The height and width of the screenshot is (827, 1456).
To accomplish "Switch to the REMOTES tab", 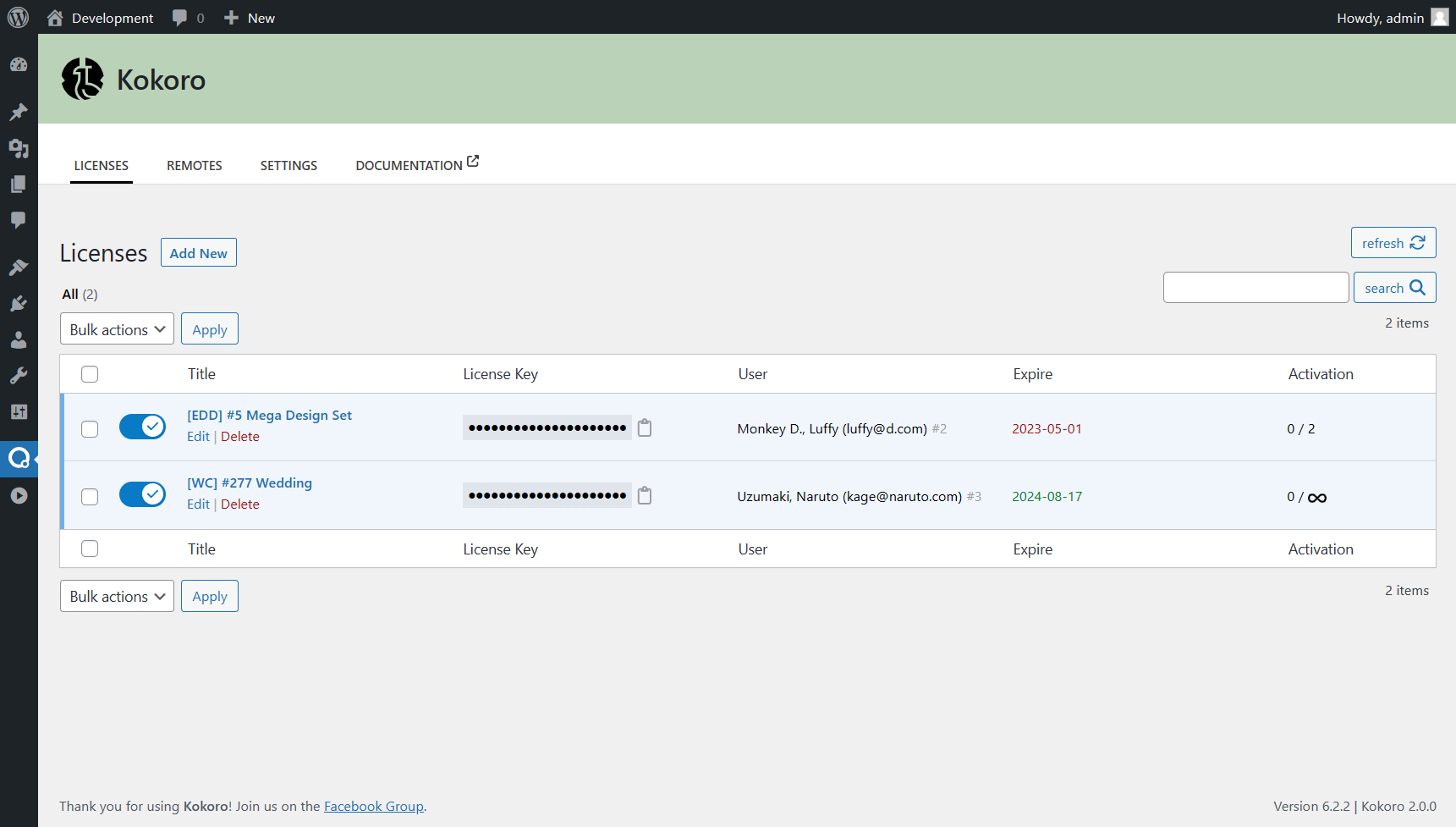I will tap(194, 165).
